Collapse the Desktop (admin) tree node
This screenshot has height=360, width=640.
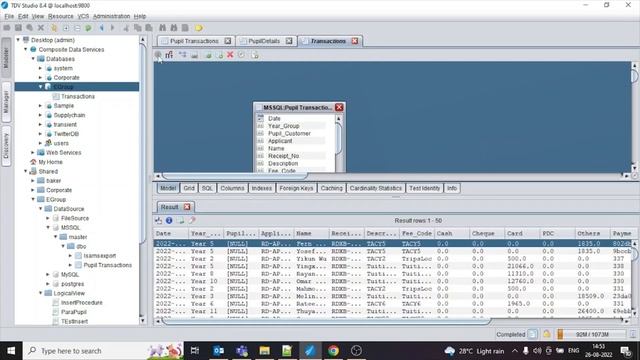(18, 40)
